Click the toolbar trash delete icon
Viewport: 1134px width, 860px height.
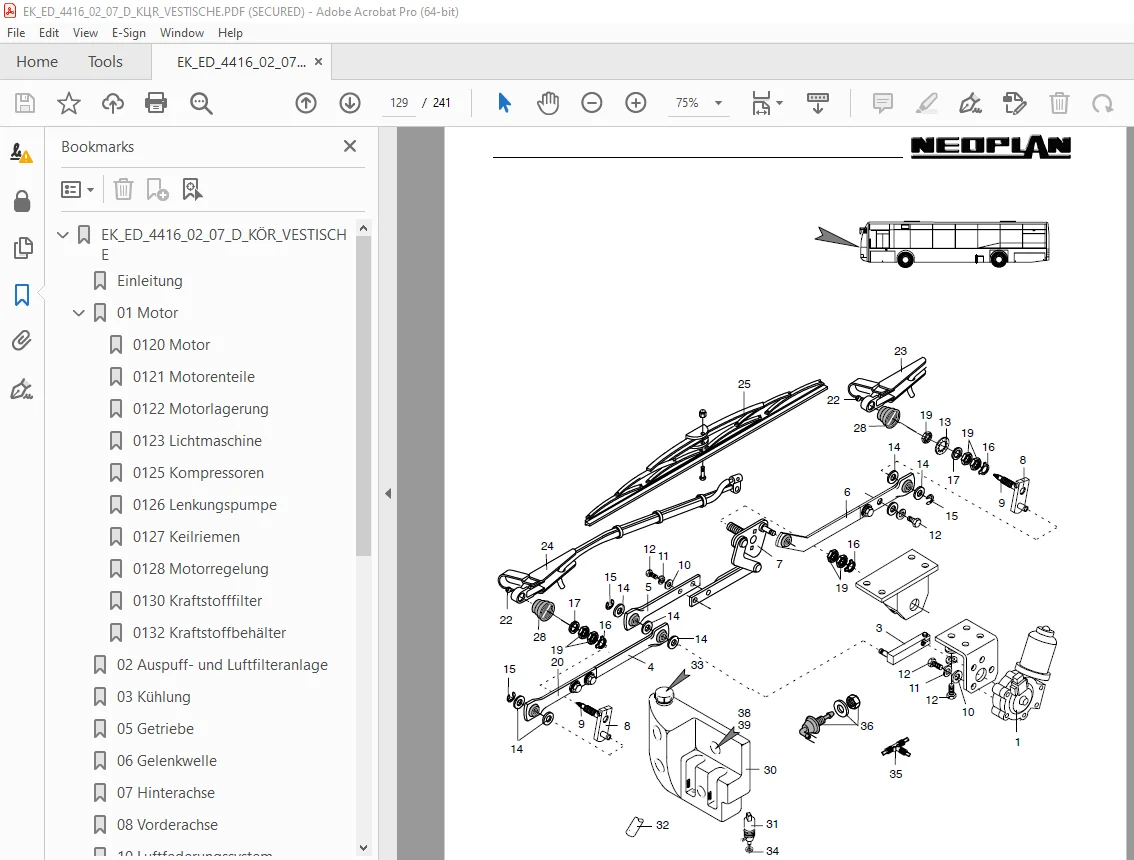click(1059, 103)
